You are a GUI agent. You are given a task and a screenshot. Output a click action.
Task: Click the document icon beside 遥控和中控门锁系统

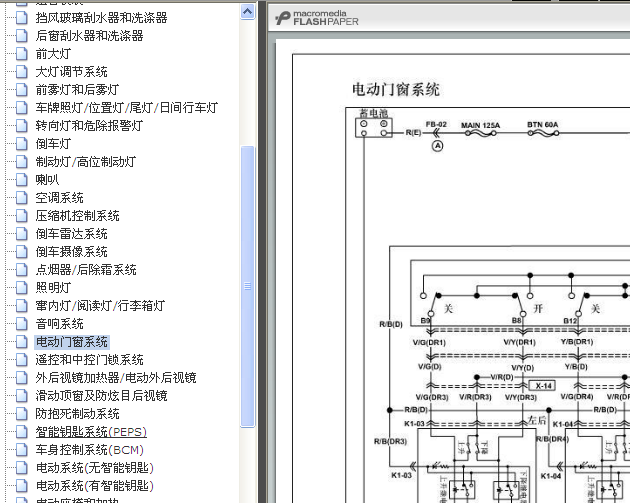[22, 360]
